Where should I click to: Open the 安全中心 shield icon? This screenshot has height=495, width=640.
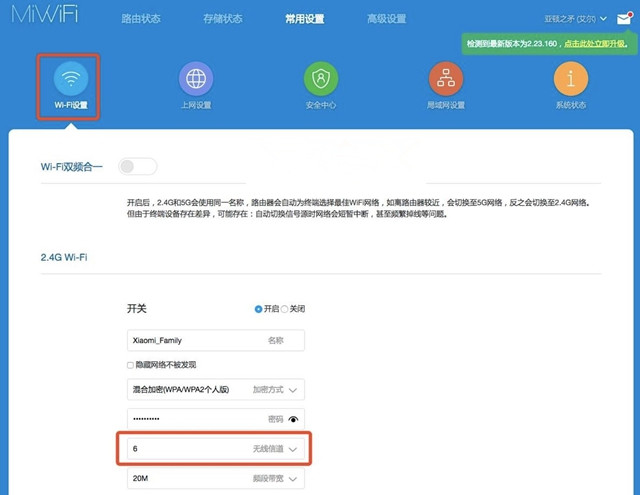point(321,78)
